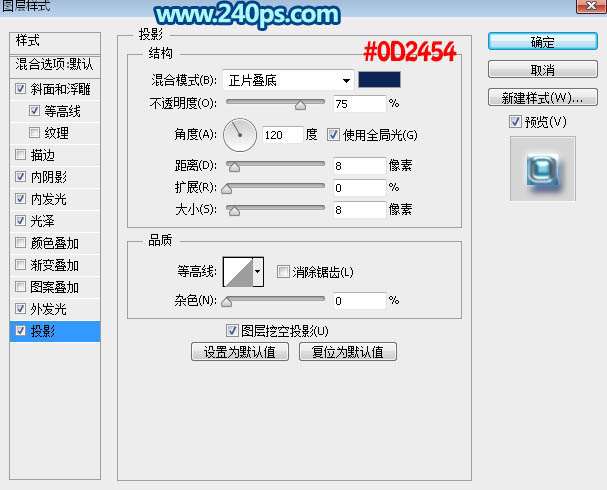Screen dimensions: 607x490
Task: Click the 扩展 value field
Action: pos(359,188)
